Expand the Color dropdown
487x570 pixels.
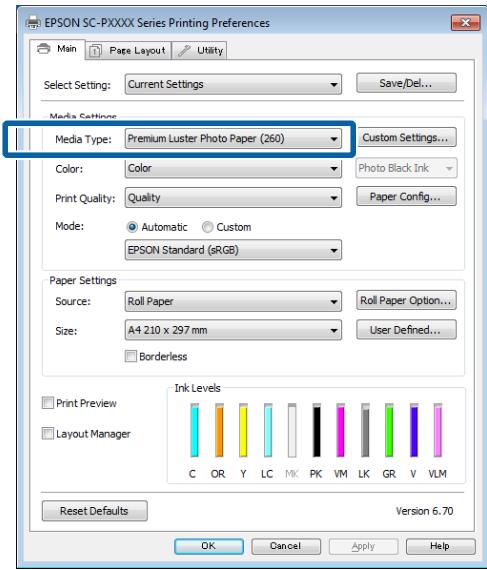click(x=233, y=168)
